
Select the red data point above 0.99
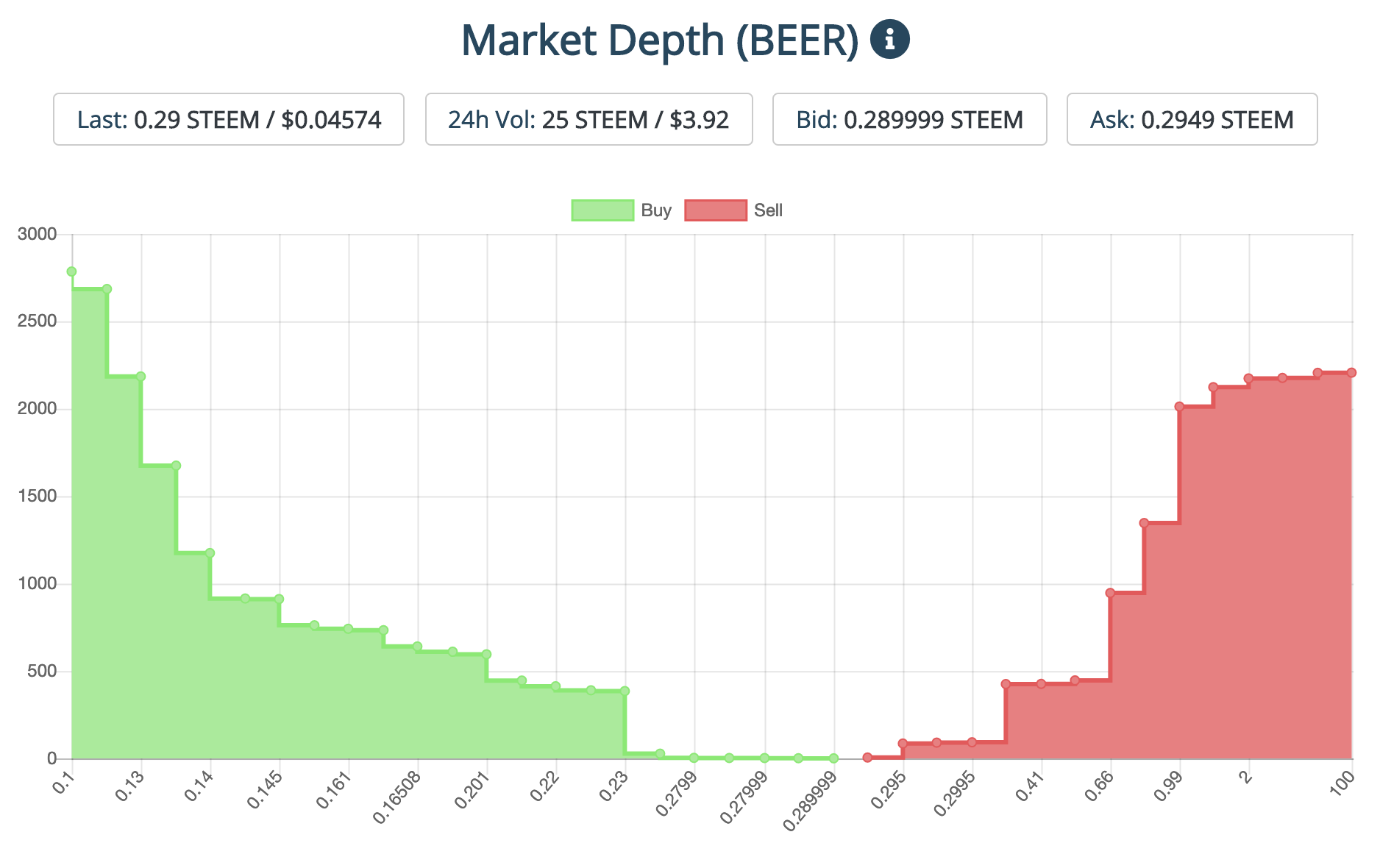[x=1179, y=406]
